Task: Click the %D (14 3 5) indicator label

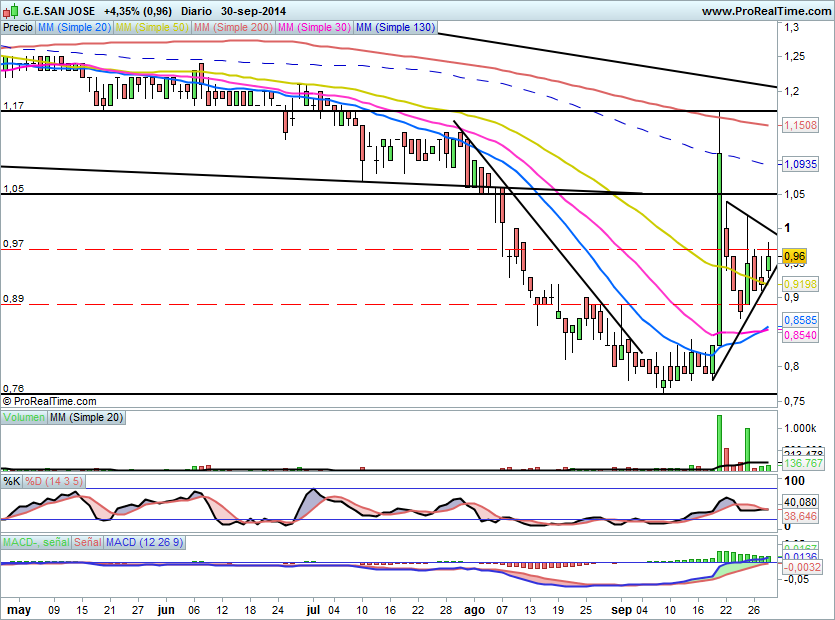Action: pyautogui.click(x=53, y=481)
